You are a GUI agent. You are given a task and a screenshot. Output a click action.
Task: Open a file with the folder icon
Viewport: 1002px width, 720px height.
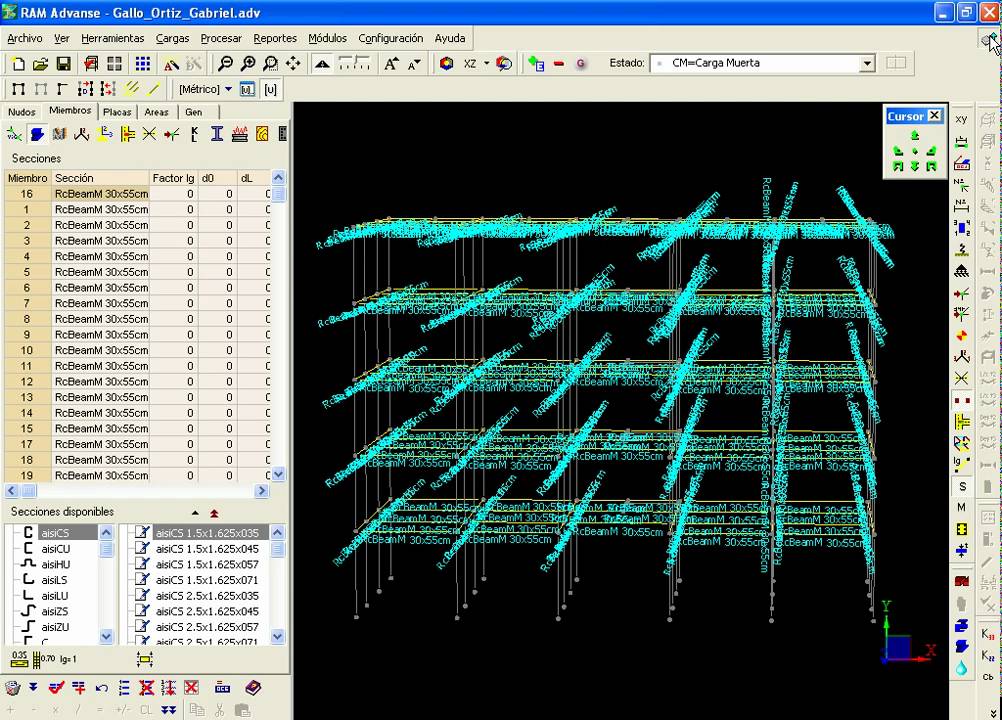point(40,64)
